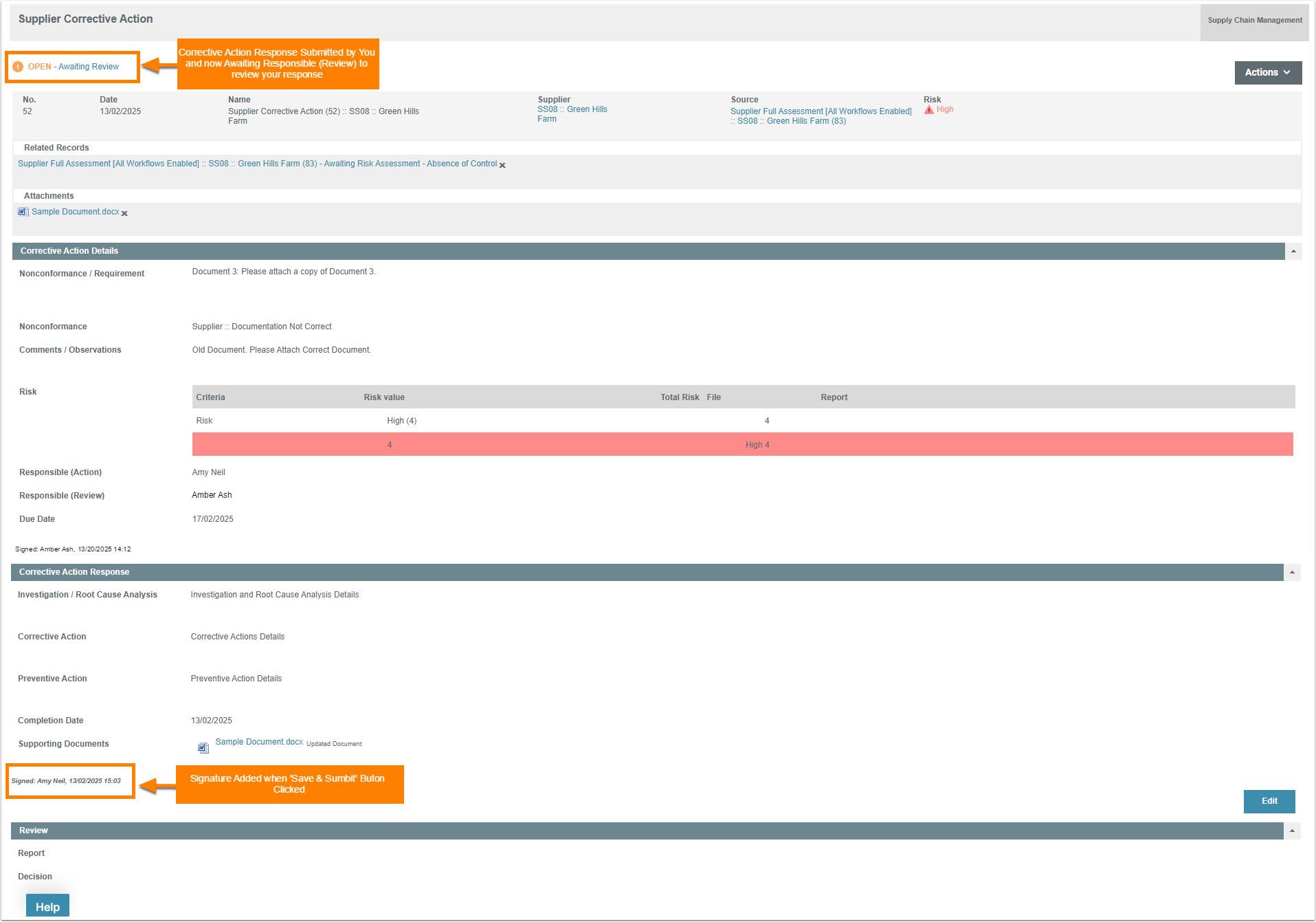Open the Actions dropdown menu
The image size is (1316, 922).
click(x=1267, y=73)
